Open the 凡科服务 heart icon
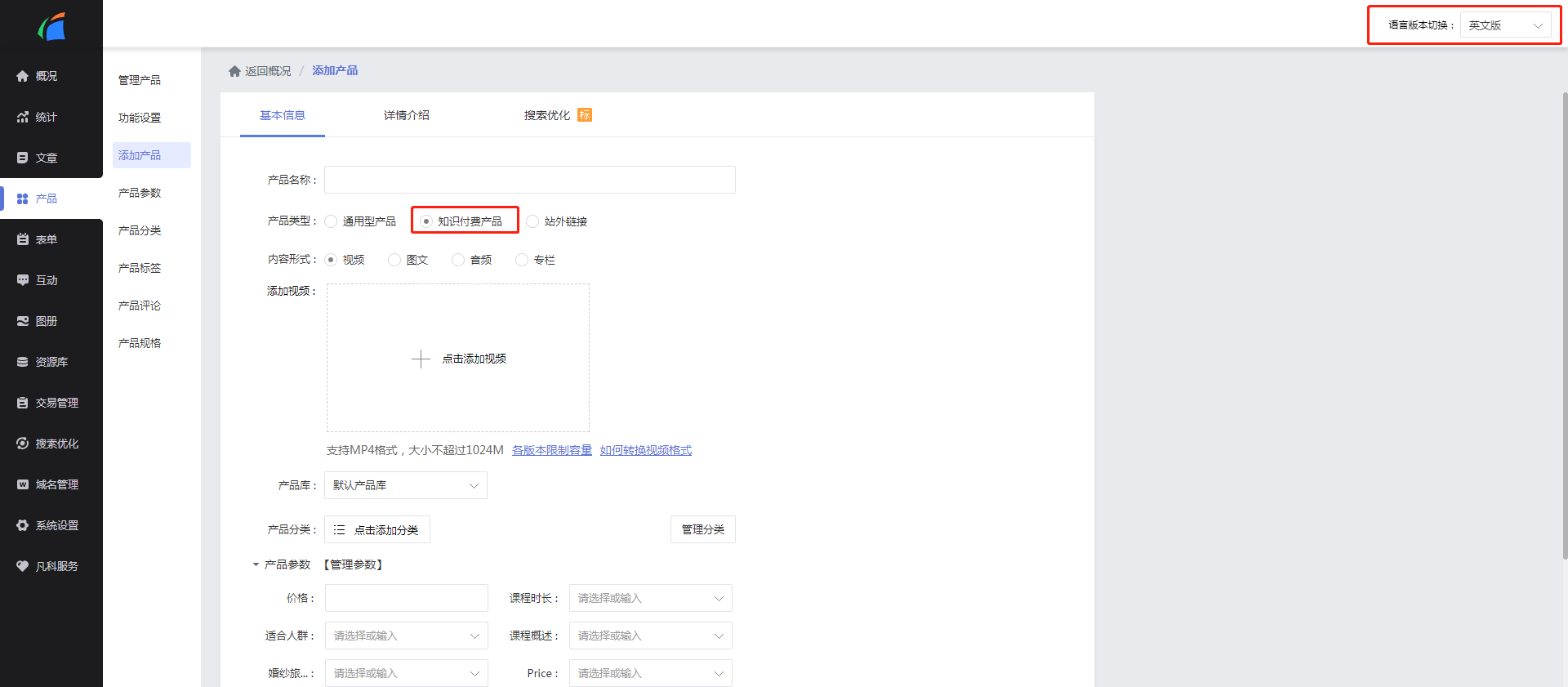This screenshot has width=1568, height=687. (23, 566)
